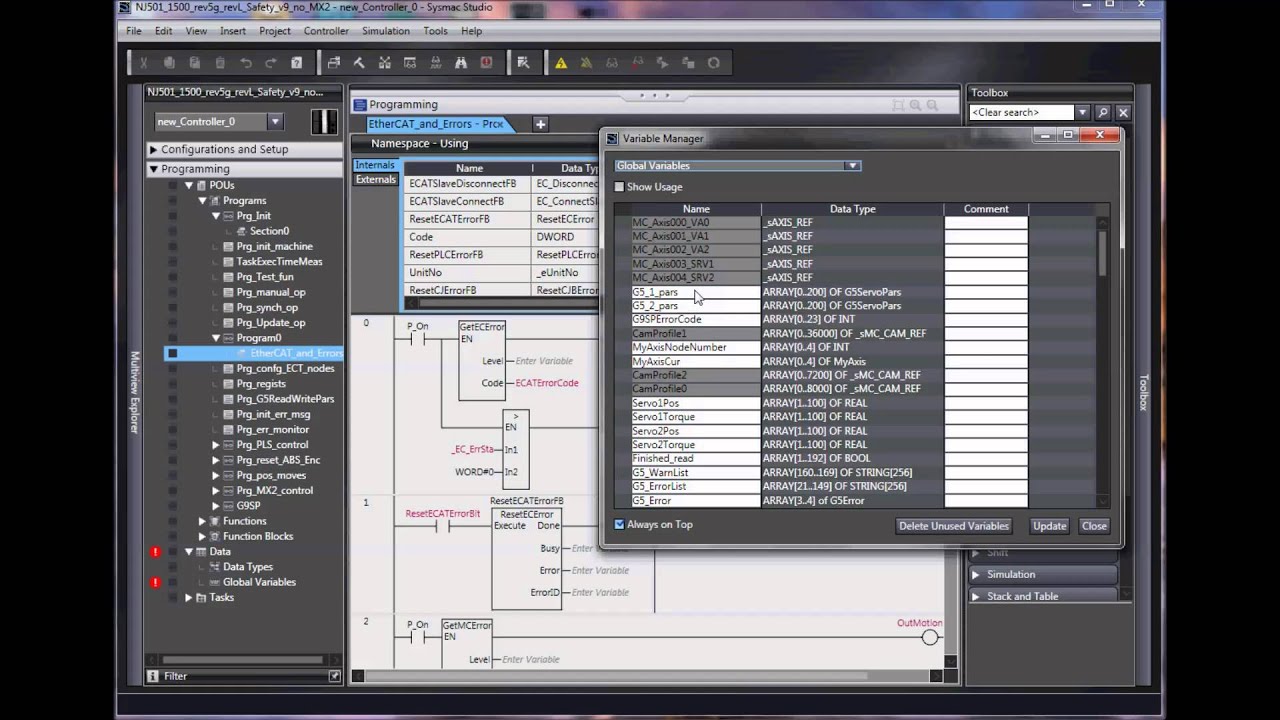The width and height of the screenshot is (1280, 720).
Task: Click the pencil-checklist toolbar icon
Action: point(523,63)
